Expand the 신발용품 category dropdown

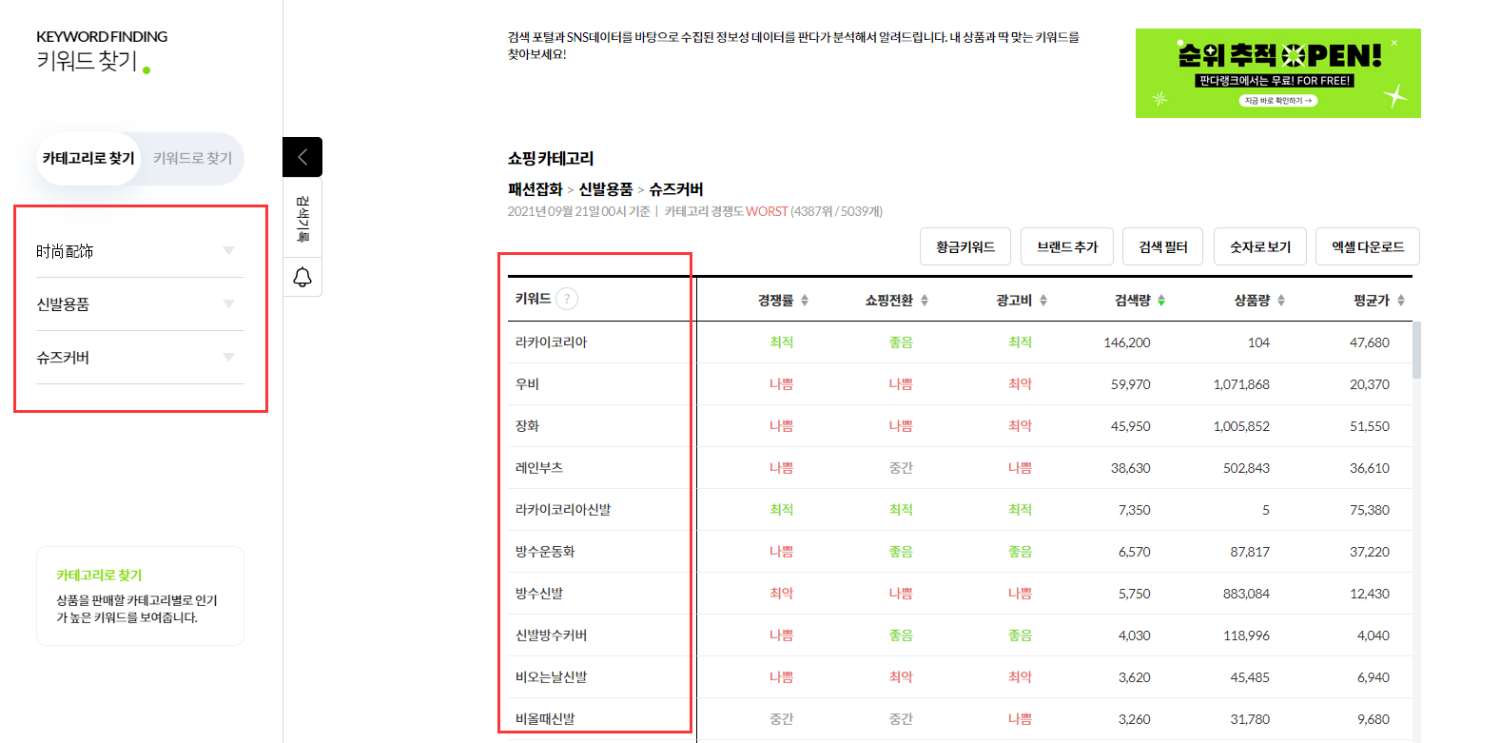(229, 304)
